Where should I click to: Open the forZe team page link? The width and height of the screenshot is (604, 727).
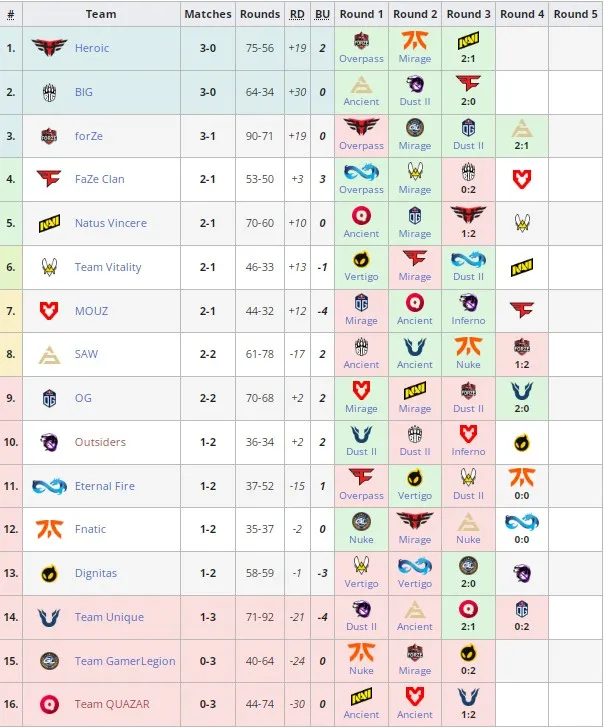click(89, 136)
